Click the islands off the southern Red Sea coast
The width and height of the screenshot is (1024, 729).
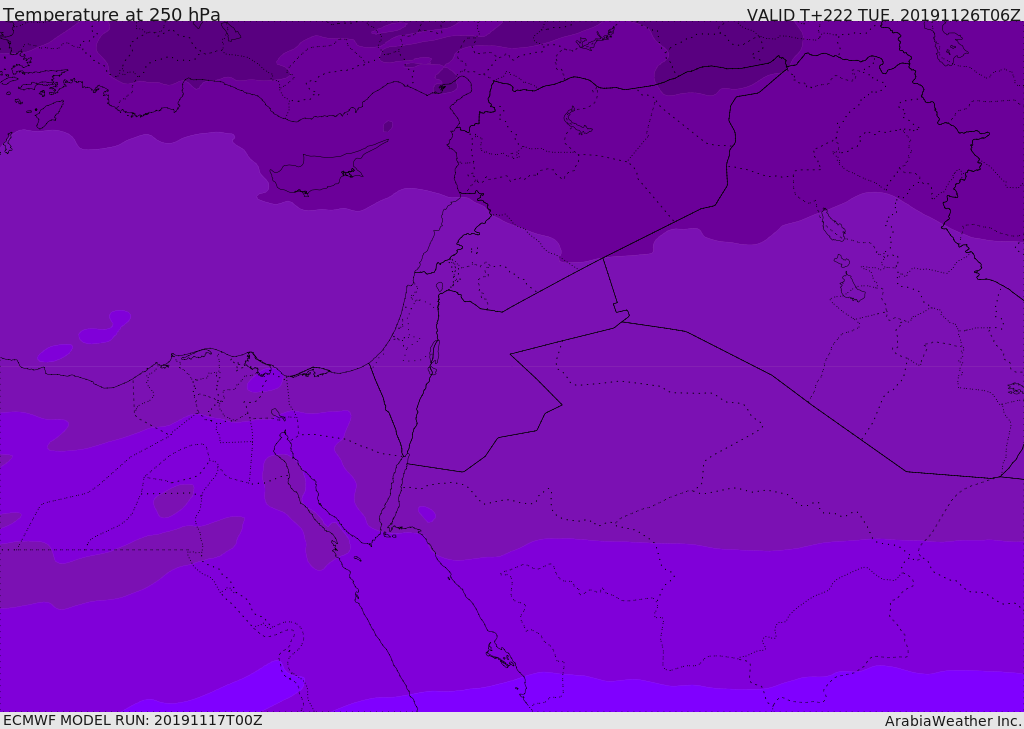coord(500,655)
